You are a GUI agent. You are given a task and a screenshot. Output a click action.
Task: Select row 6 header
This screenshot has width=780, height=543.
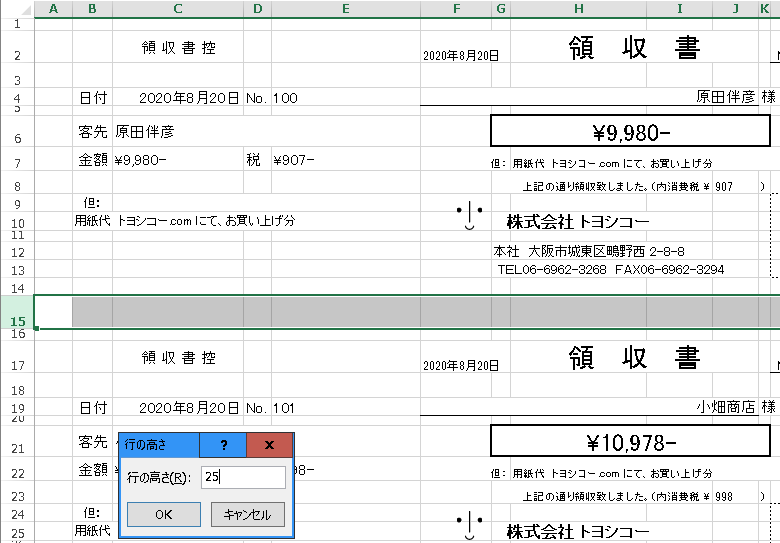(x=17, y=137)
